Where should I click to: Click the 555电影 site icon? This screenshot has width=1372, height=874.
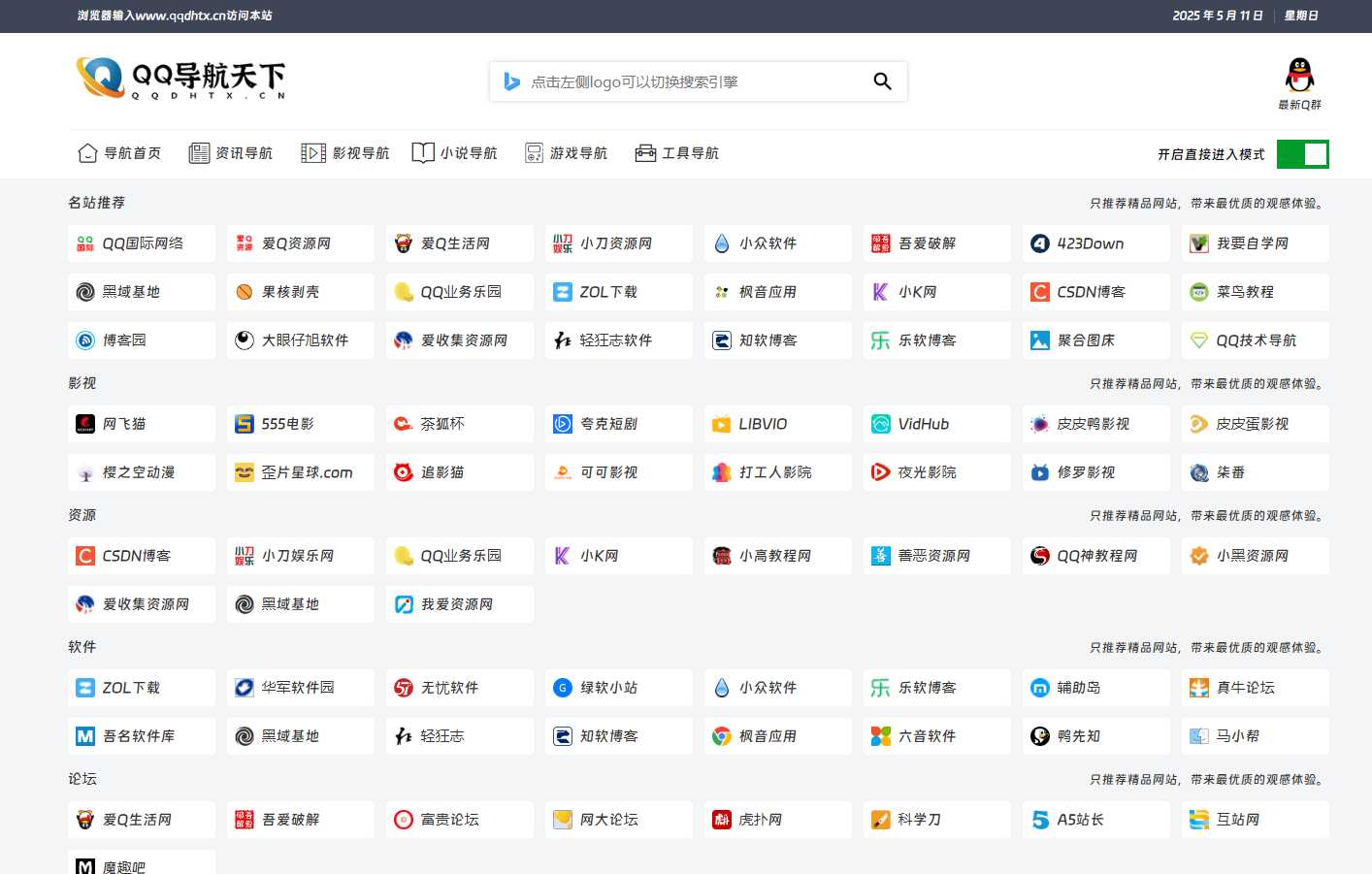point(245,424)
